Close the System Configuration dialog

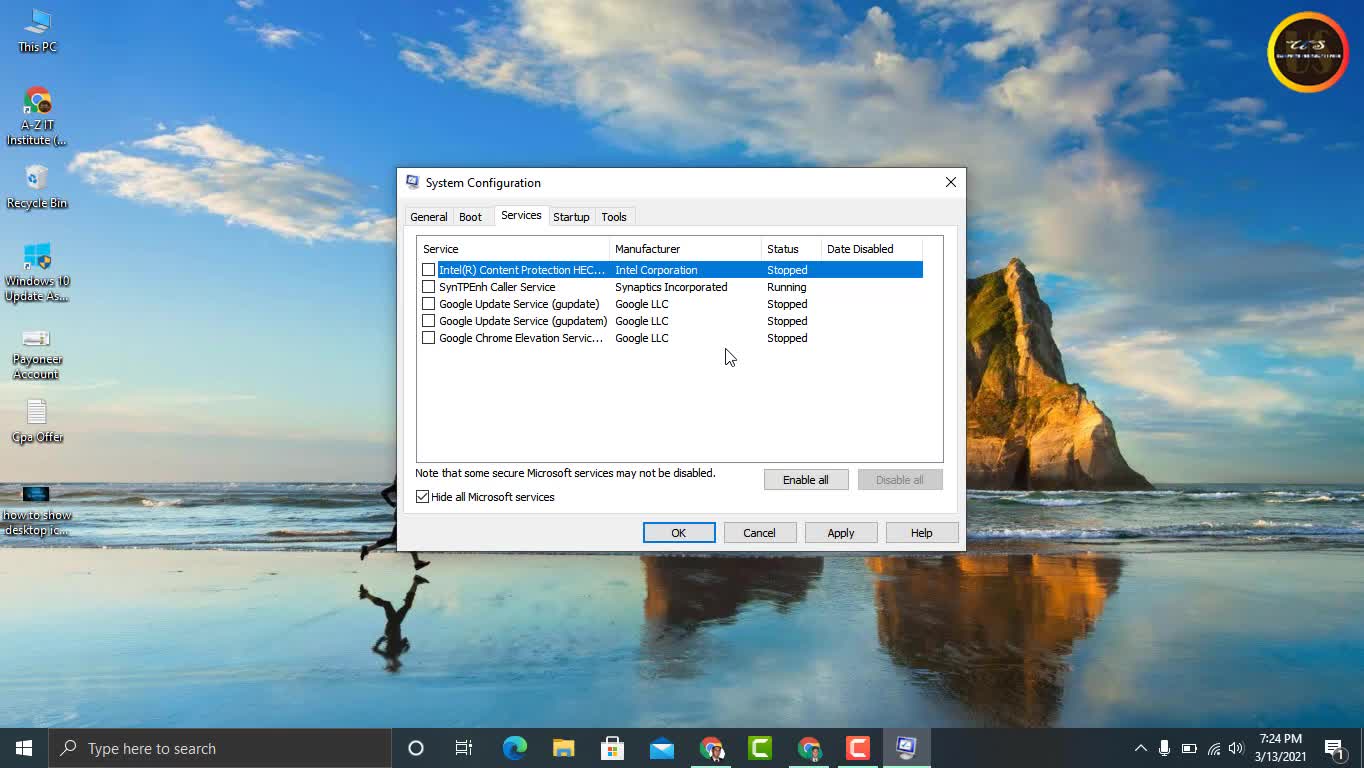pos(951,182)
